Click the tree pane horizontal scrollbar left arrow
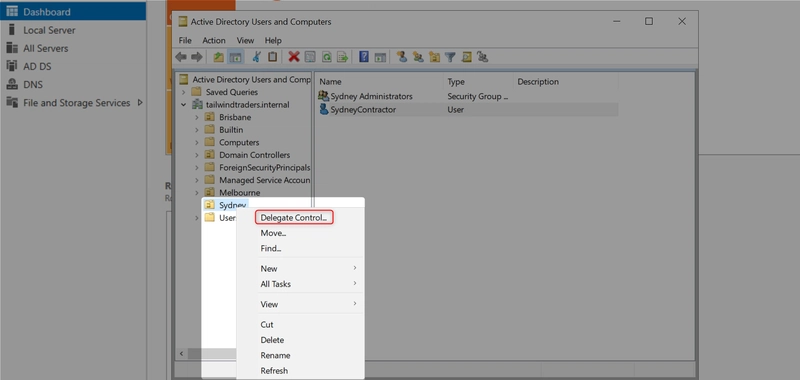This screenshot has width=800, height=380. click(181, 353)
